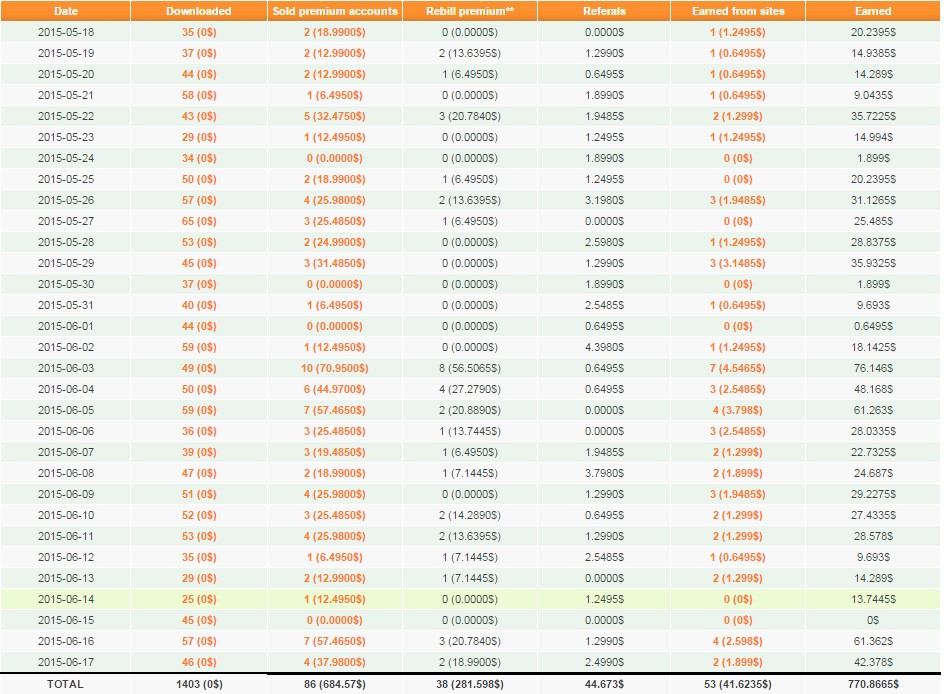Click the TOTAL row earned value 770.8665$
944x694 pixels.
(872, 684)
